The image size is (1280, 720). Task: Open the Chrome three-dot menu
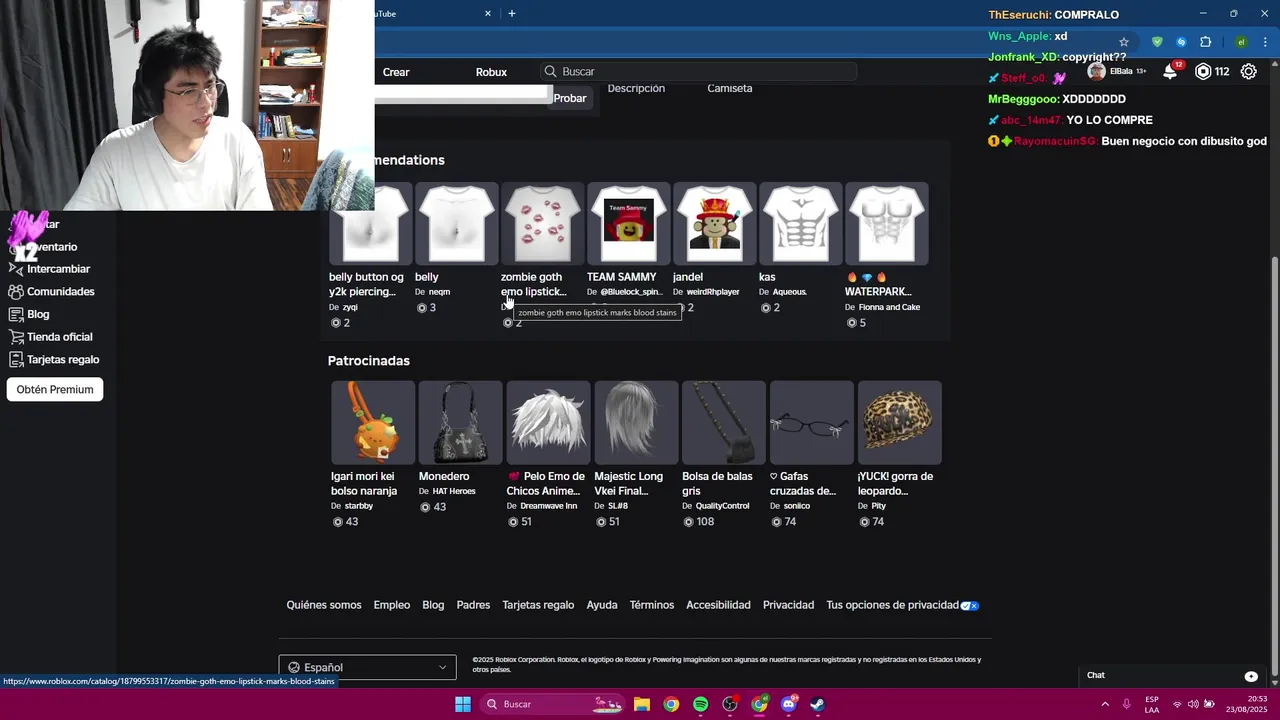pyautogui.click(x=1266, y=42)
